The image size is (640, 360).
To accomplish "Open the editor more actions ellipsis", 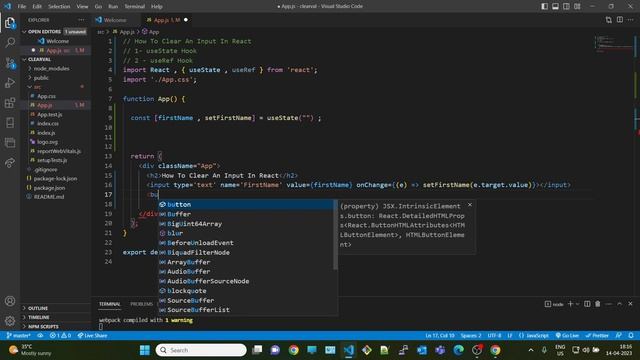I will click(631, 20).
